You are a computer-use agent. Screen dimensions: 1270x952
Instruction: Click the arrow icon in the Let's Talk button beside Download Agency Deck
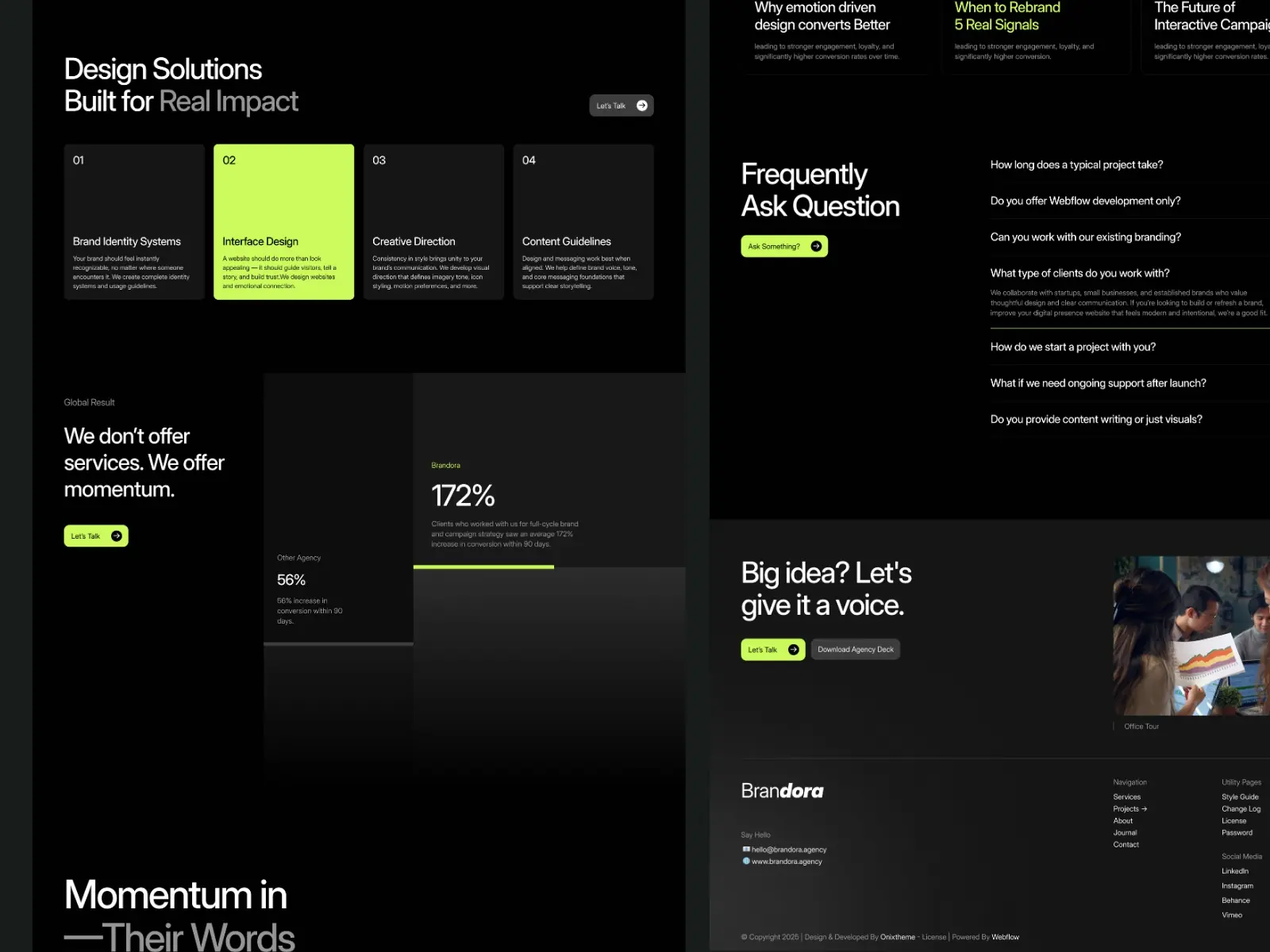tap(793, 650)
